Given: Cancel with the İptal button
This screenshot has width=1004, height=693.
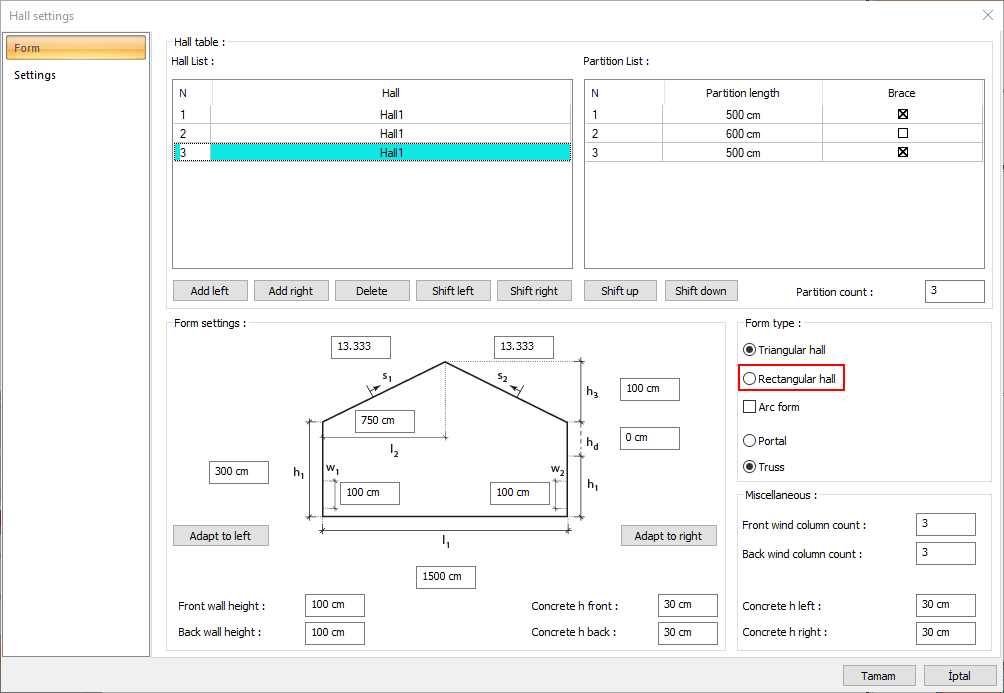Looking at the screenshot, I should (x=959, y=676).
